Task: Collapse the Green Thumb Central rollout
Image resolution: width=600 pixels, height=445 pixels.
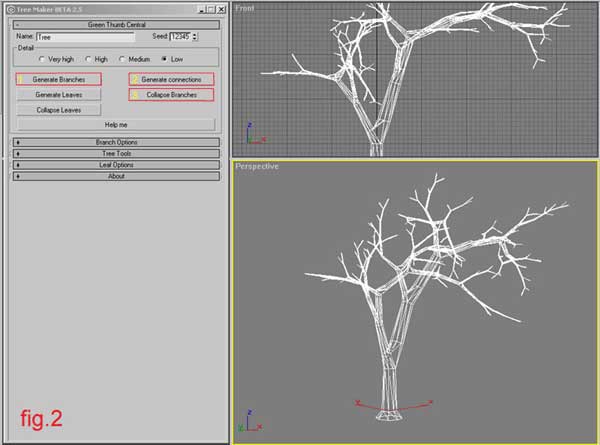Action: 116,24
